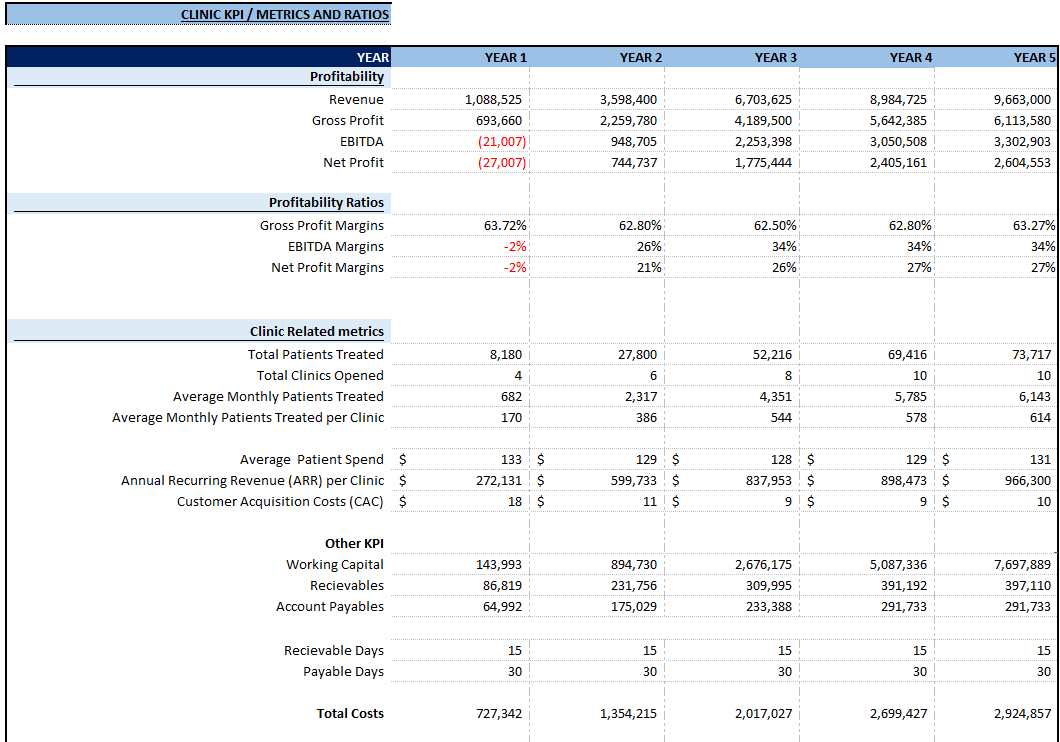Click the Gross Profit value 693,660

click(501, 120)
